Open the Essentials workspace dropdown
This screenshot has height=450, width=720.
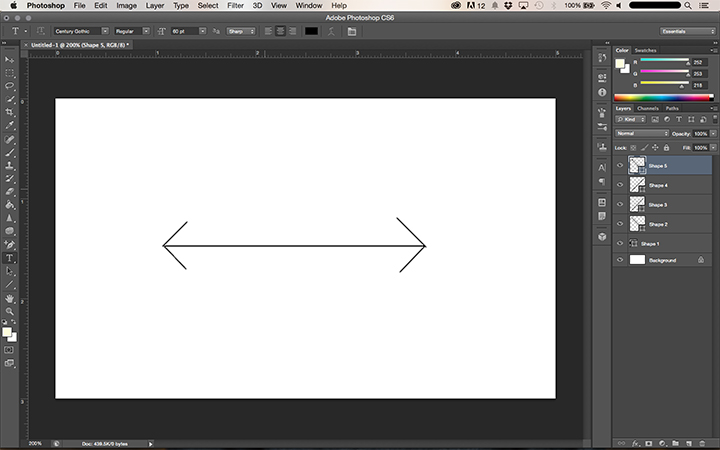687,31
